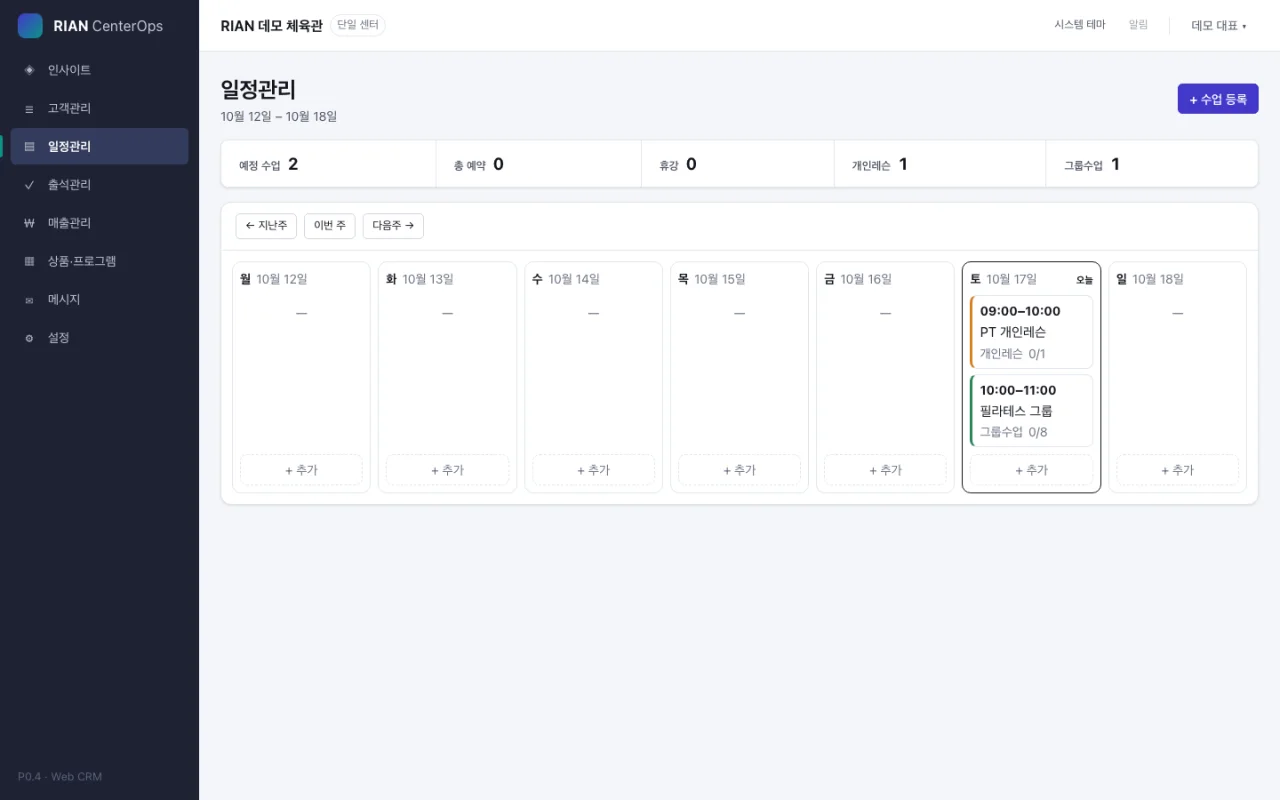Click the 휴강 stat

738,164
